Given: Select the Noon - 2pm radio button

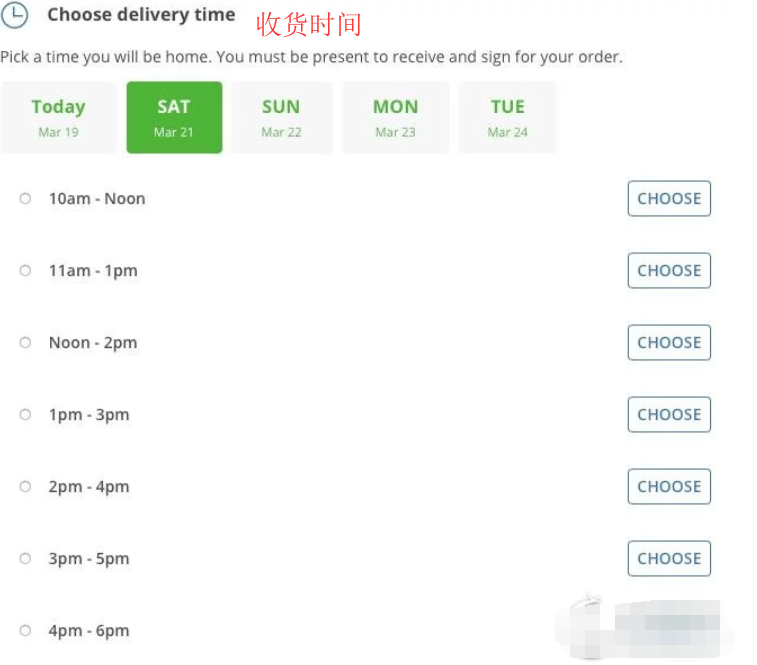Looking at the screenshot, I should point(25,343).
